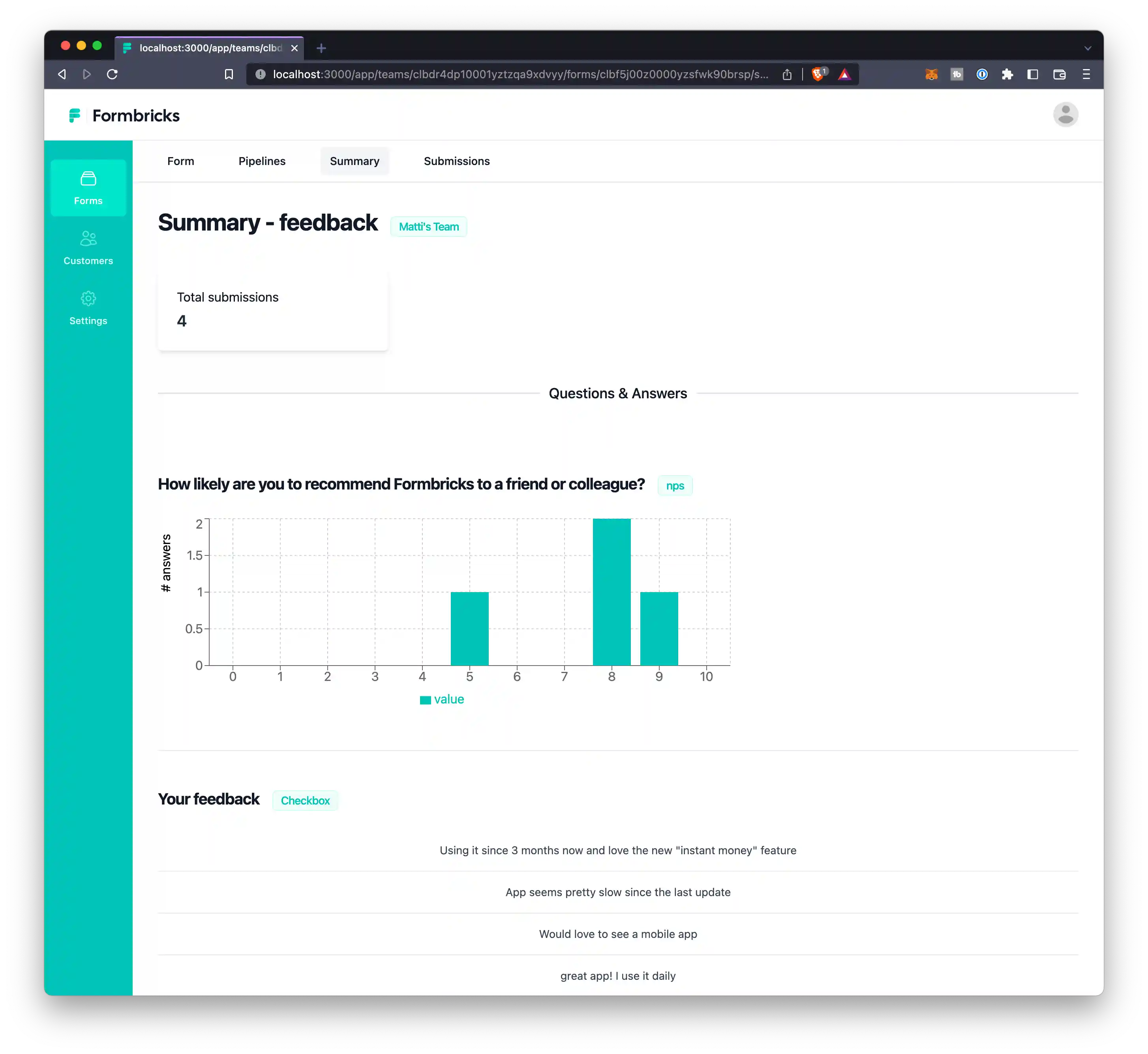Switch to the Pipelines tab
The image size is (1148, 1054).
click(262, 161)
